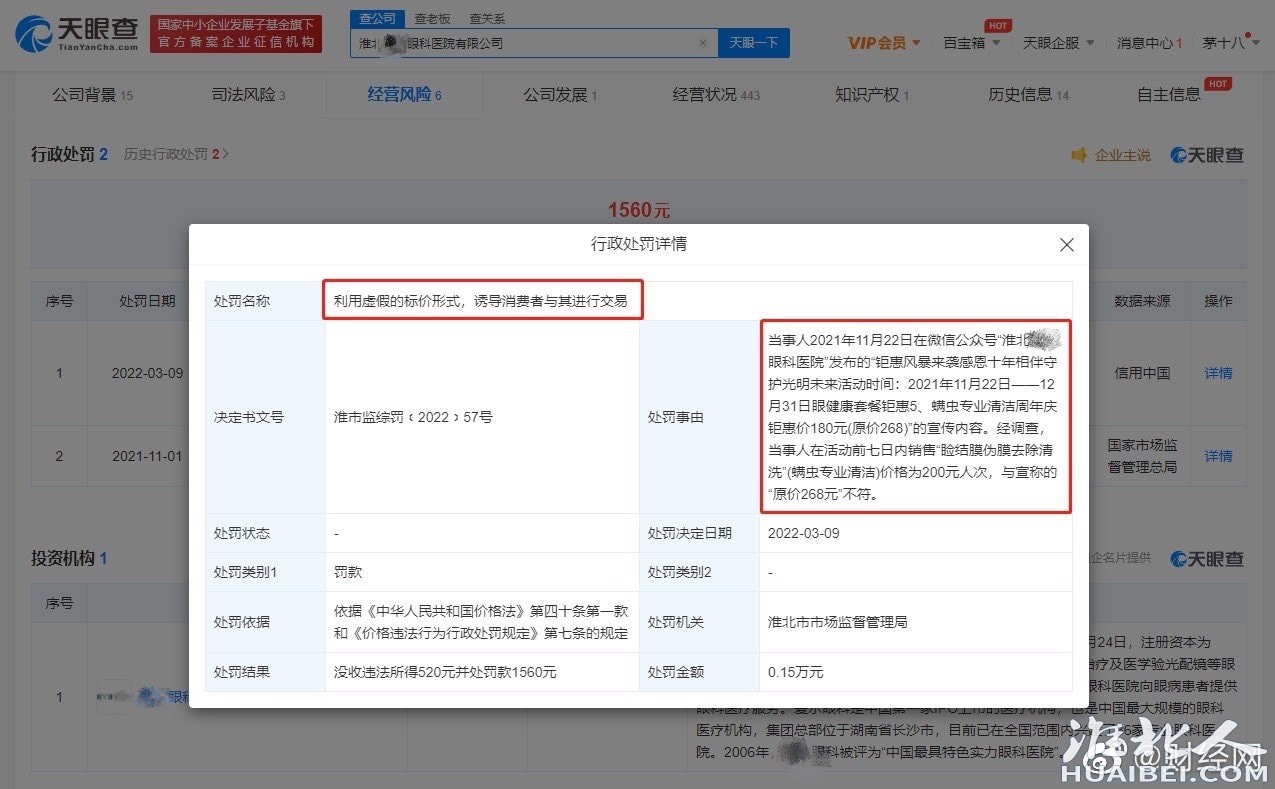This screenshot has height=789, width=1275.
Task: Select the 查老板 search tab
Action: (432, 18)
